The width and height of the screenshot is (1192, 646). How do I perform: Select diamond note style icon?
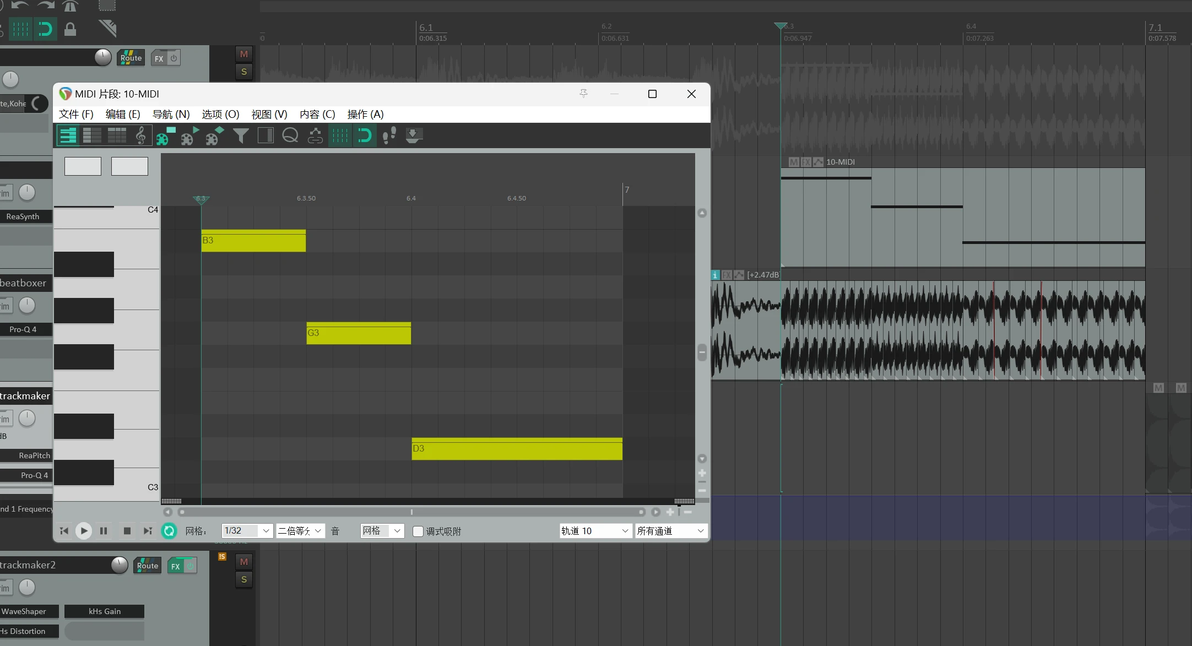click(214, 135)
